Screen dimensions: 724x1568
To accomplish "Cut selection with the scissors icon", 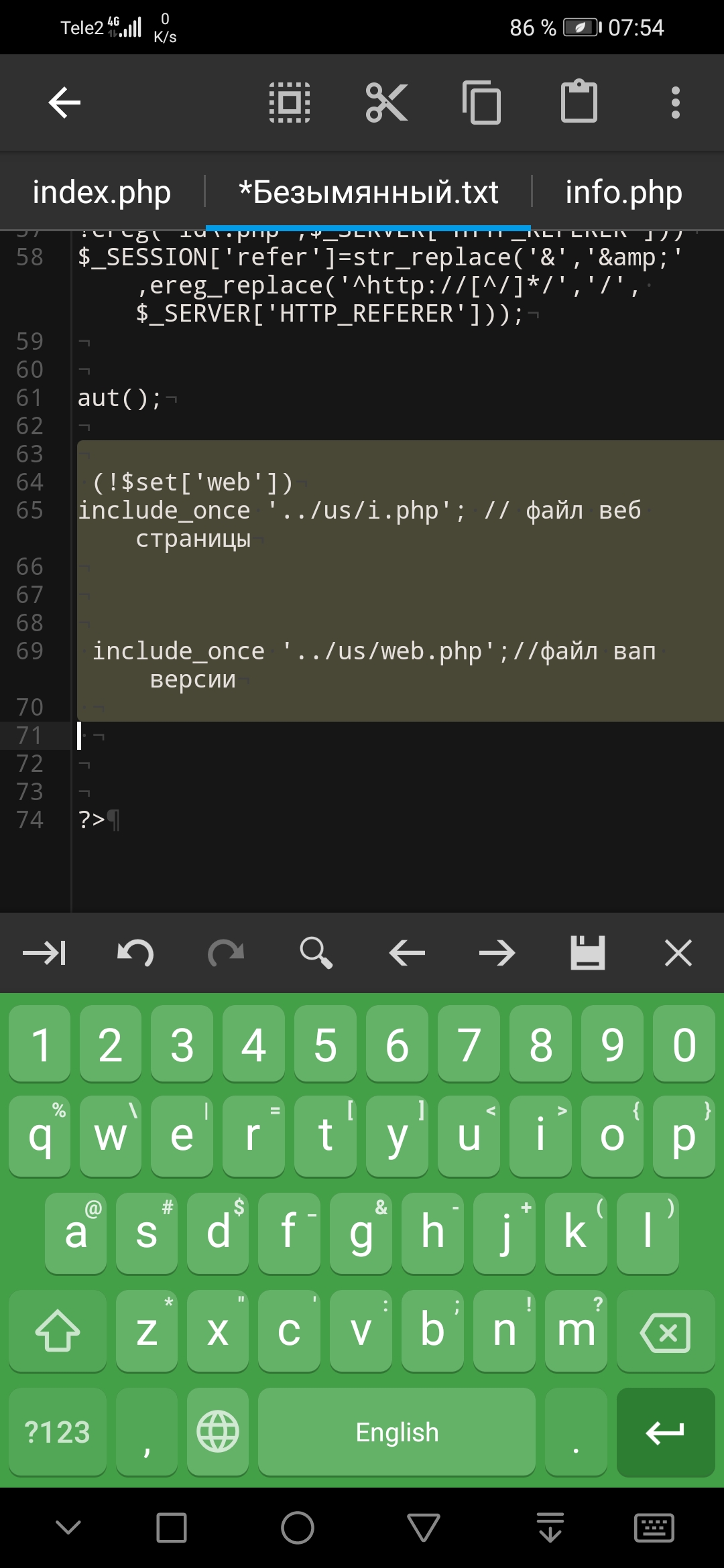I will click(x=386, y=103).
